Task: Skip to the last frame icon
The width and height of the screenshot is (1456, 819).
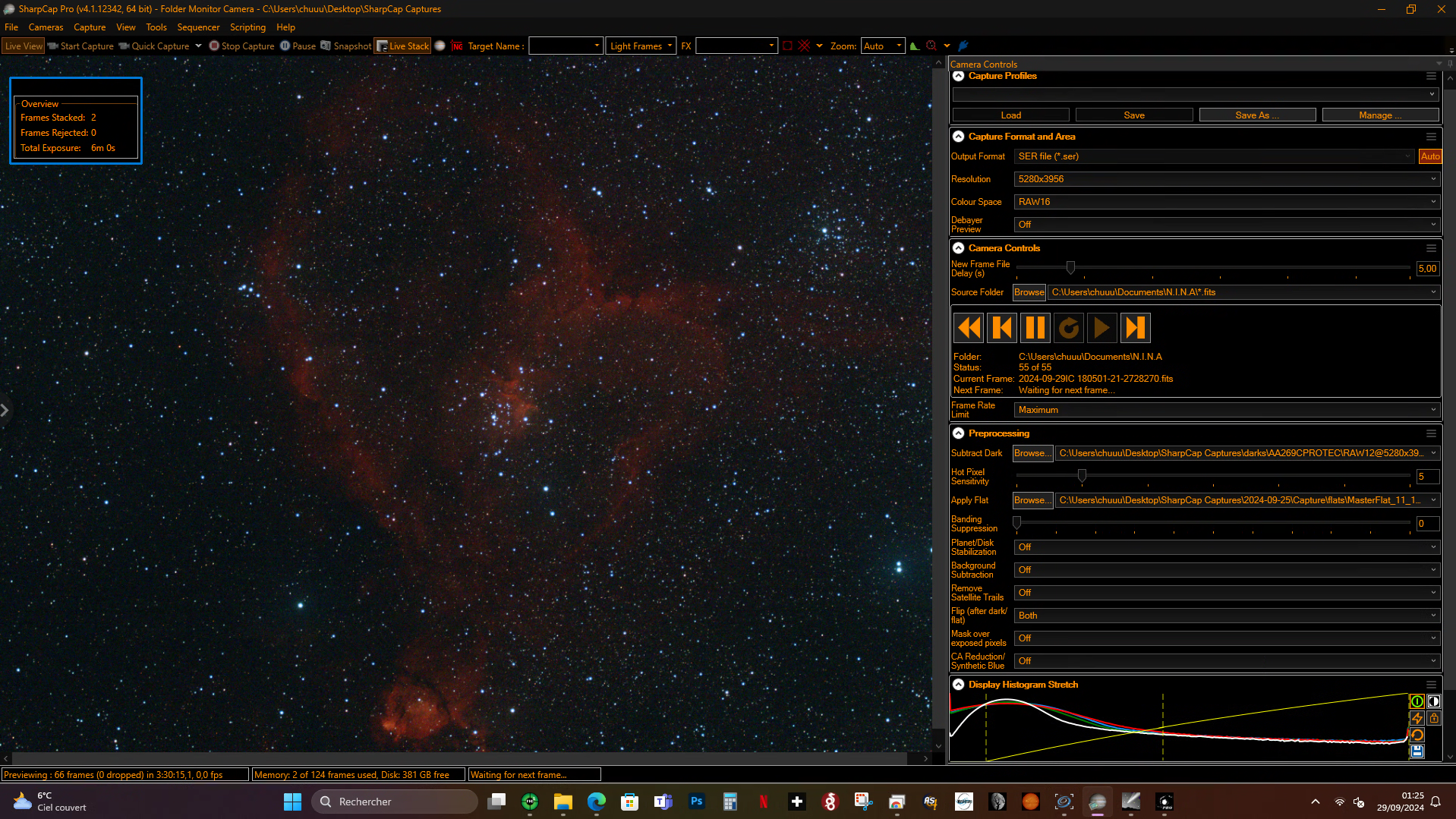Action: coord(1135,328)
